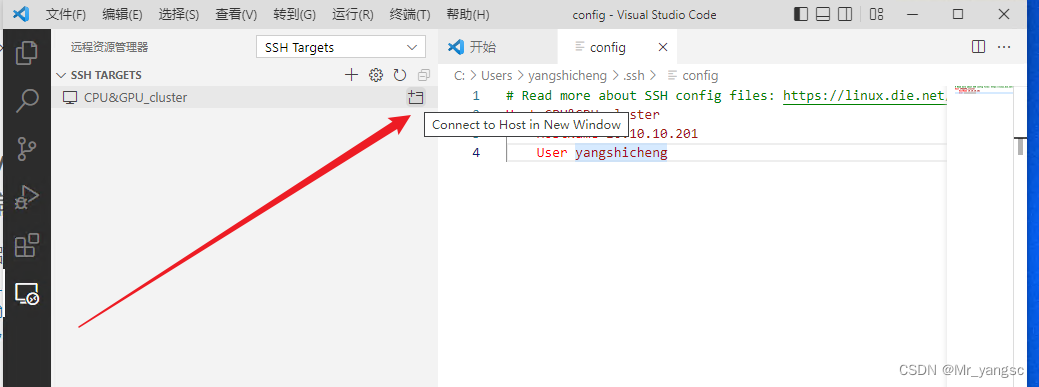Open the SSH Targets dropdown
This screenshot has width=1039, height=387.
click(x=341, y=47)
